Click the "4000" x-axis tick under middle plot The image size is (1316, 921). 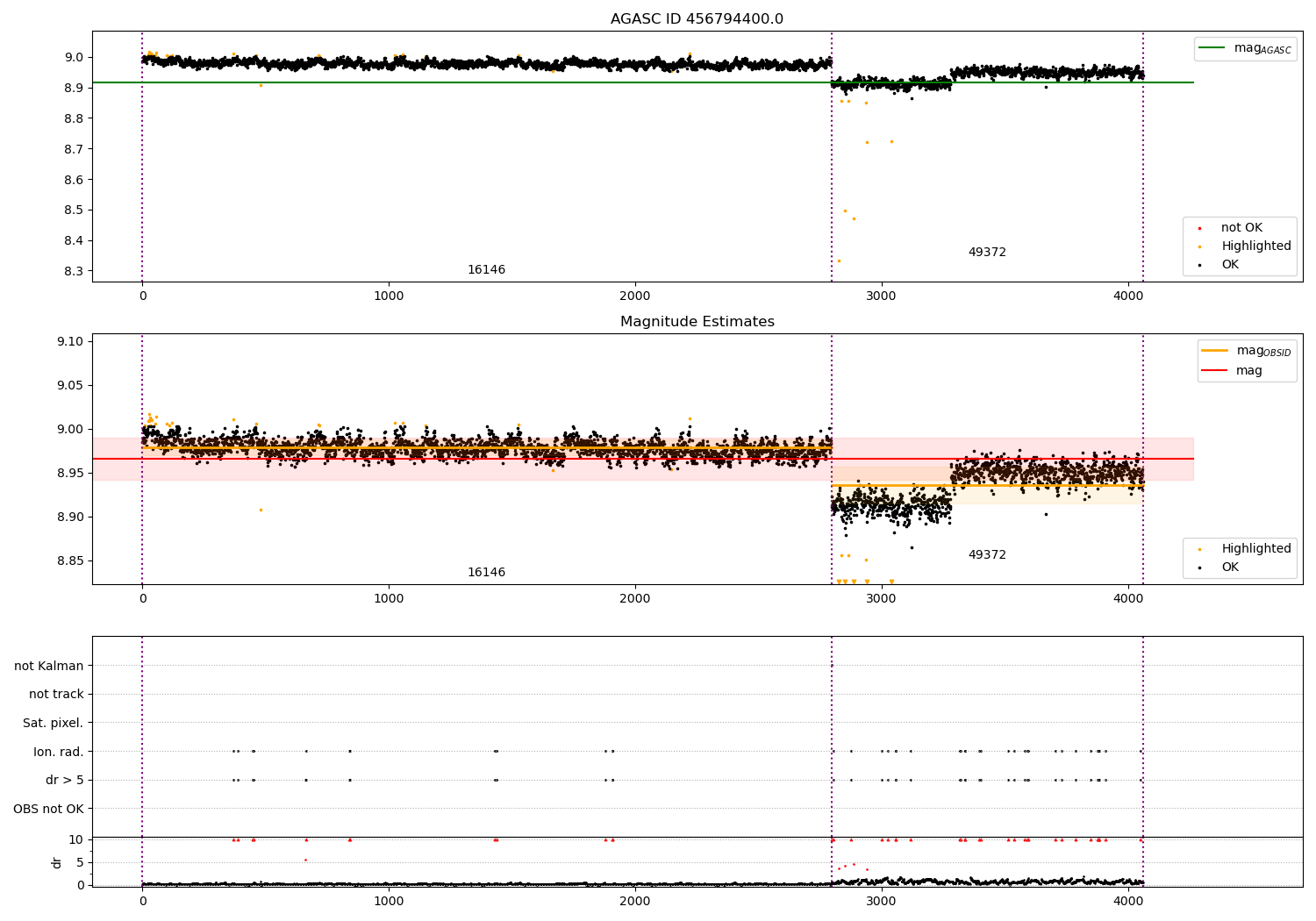tap(1128, 599)
